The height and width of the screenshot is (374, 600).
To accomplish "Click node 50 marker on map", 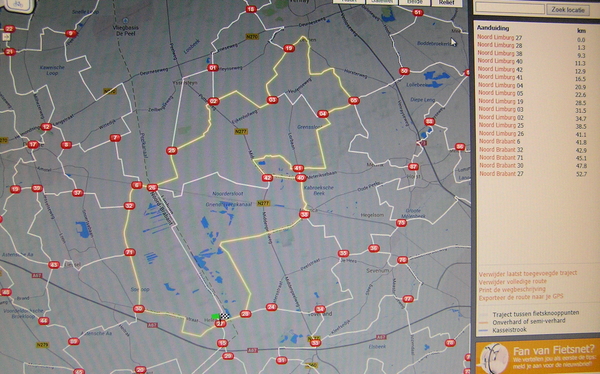I will click(404, 71).
